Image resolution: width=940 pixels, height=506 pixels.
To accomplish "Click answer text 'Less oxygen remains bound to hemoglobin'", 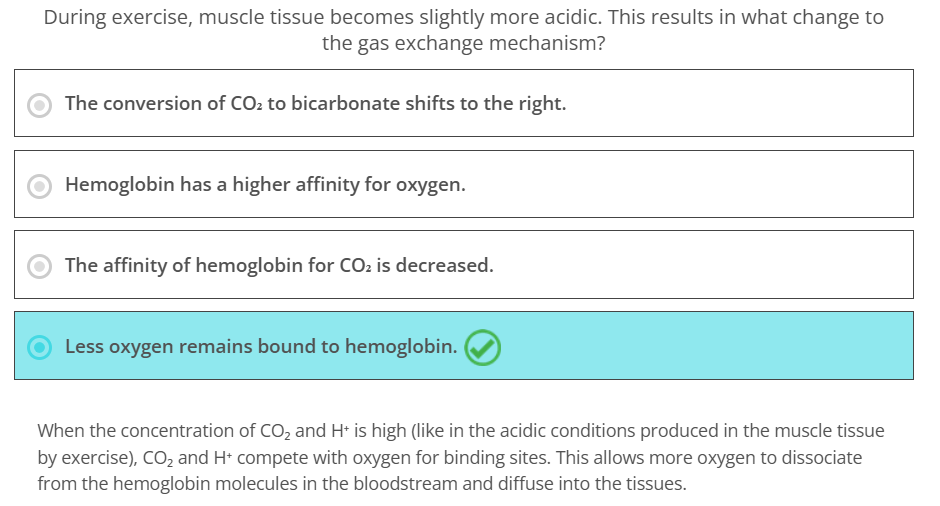I will (261, 347).
